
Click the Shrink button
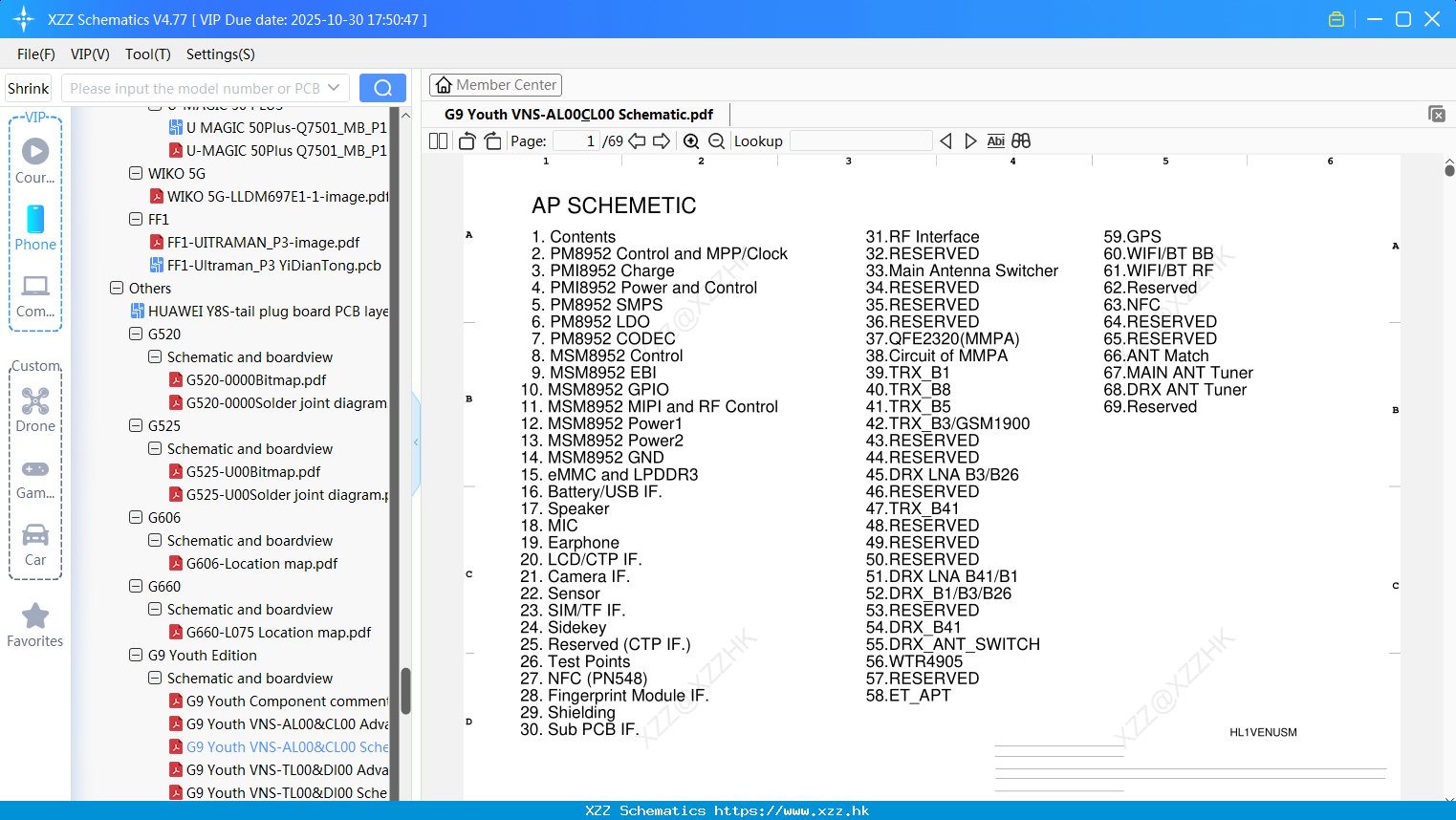coord(28,88)
